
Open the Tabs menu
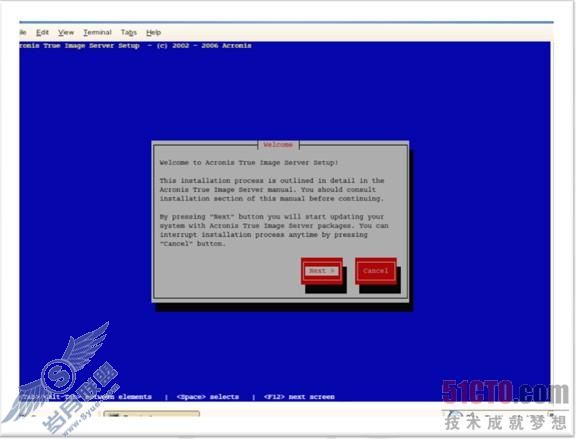[129, 33]
